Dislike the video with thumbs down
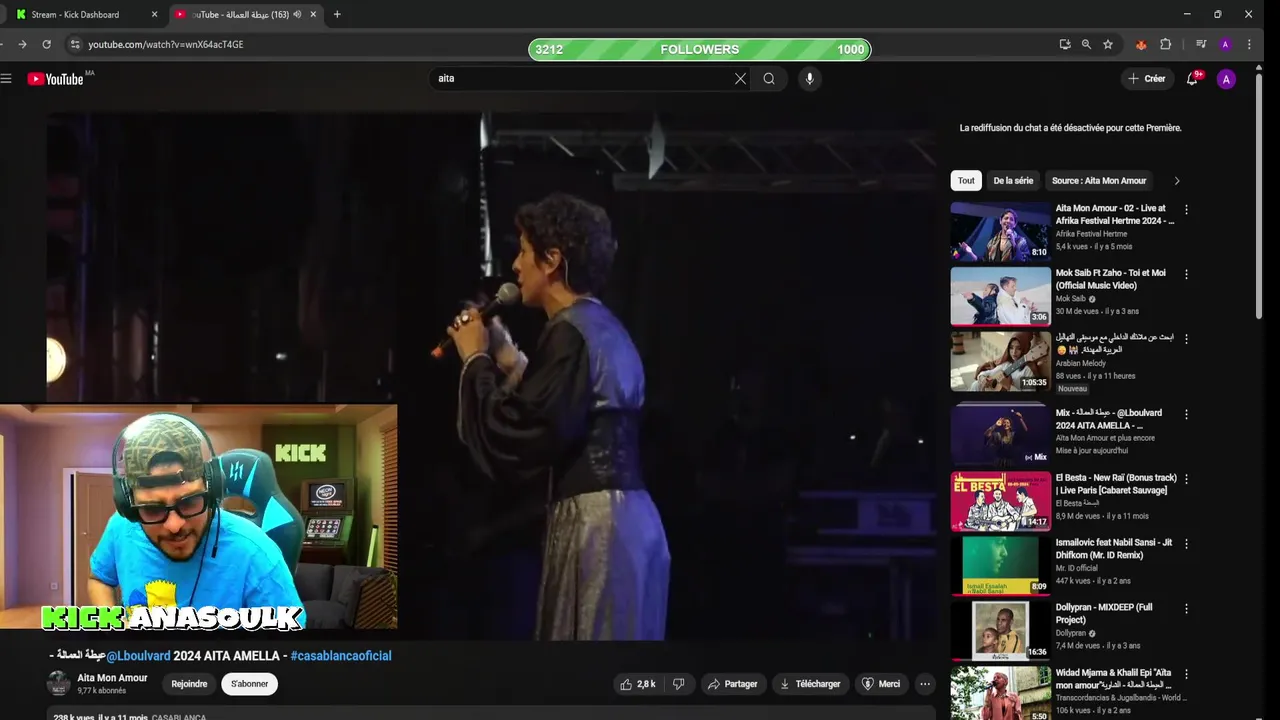Screen dimensions: 1280x720 [x=679, y=684]
